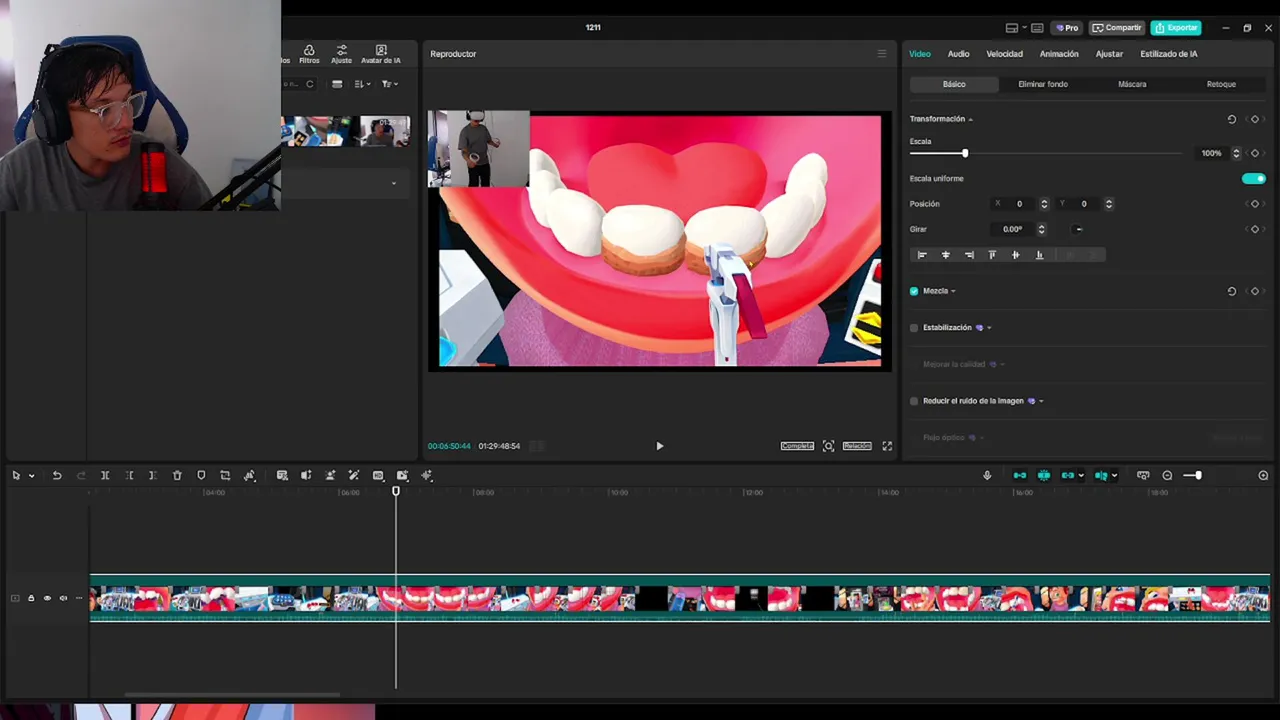Open the pointer tool mode dropdown arrow
This screenshot has width=1280, height=720.
[x=32, y=476]
